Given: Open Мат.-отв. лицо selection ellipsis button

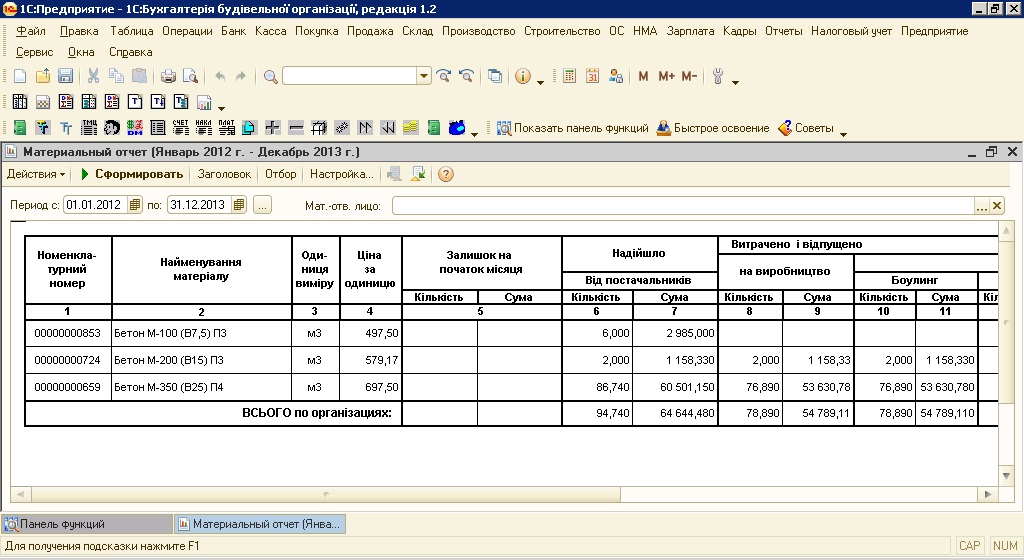Looking at the screenshot, I should pyautogui.click(x=982, y=206).
